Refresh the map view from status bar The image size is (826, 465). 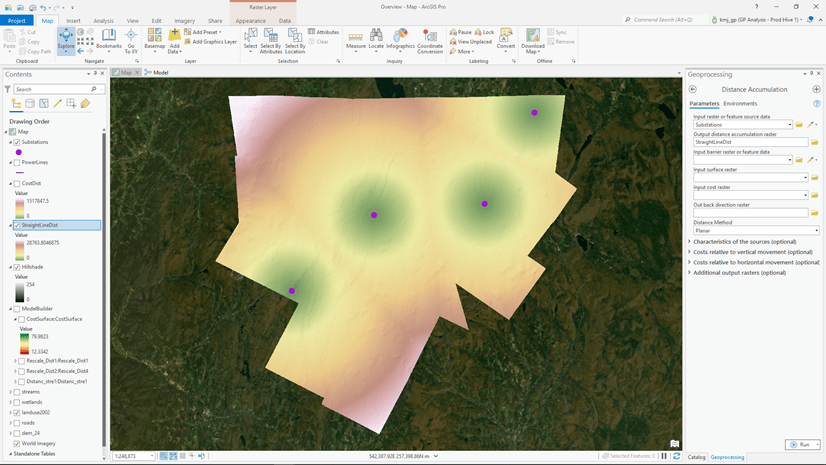tap(676, 456)
